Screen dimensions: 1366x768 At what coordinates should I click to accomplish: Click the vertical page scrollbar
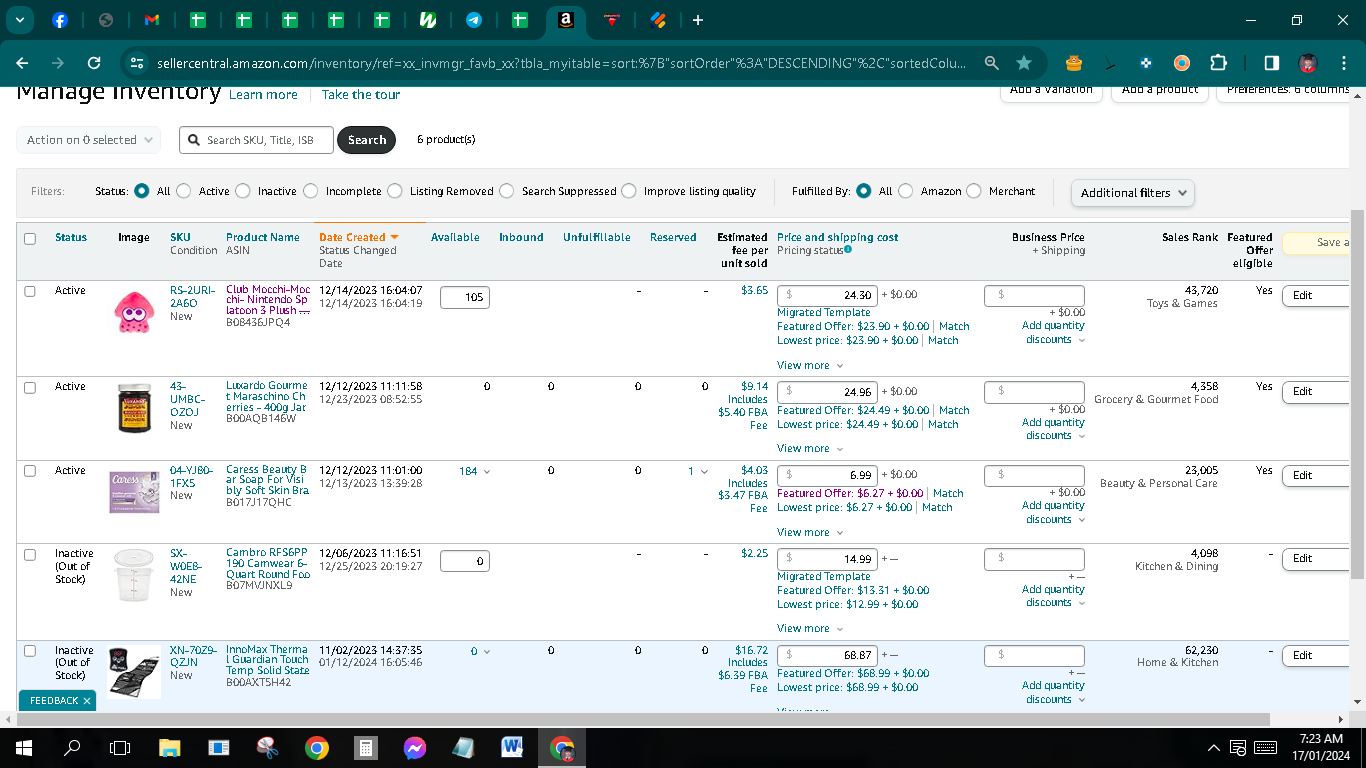(x=1357, y=394)
